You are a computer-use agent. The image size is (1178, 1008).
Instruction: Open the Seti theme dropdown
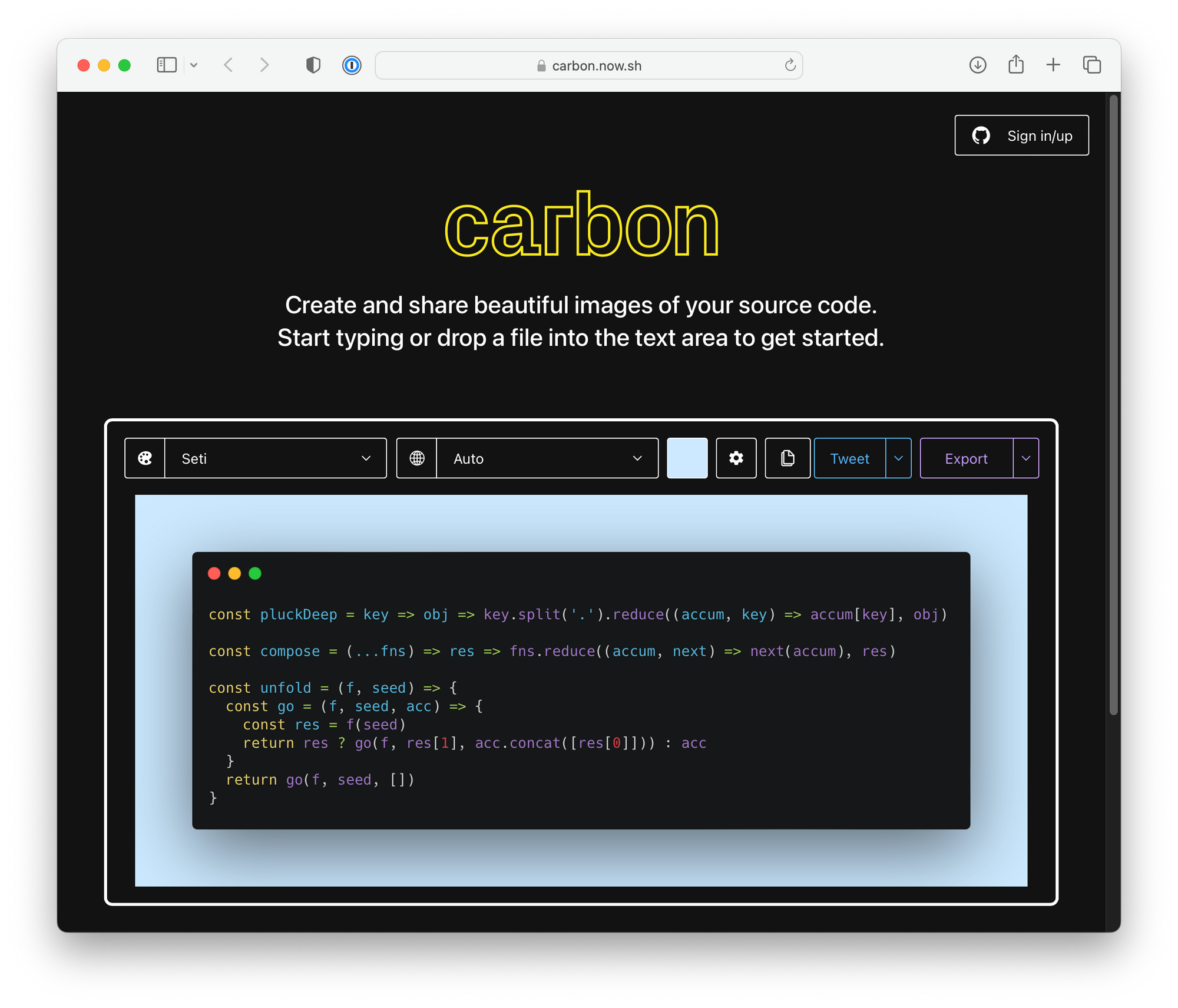point(276,458)
